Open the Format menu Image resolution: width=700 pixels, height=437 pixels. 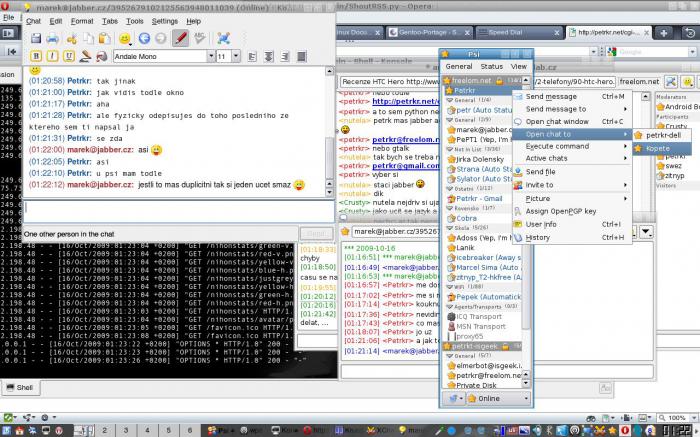(82, 21)
